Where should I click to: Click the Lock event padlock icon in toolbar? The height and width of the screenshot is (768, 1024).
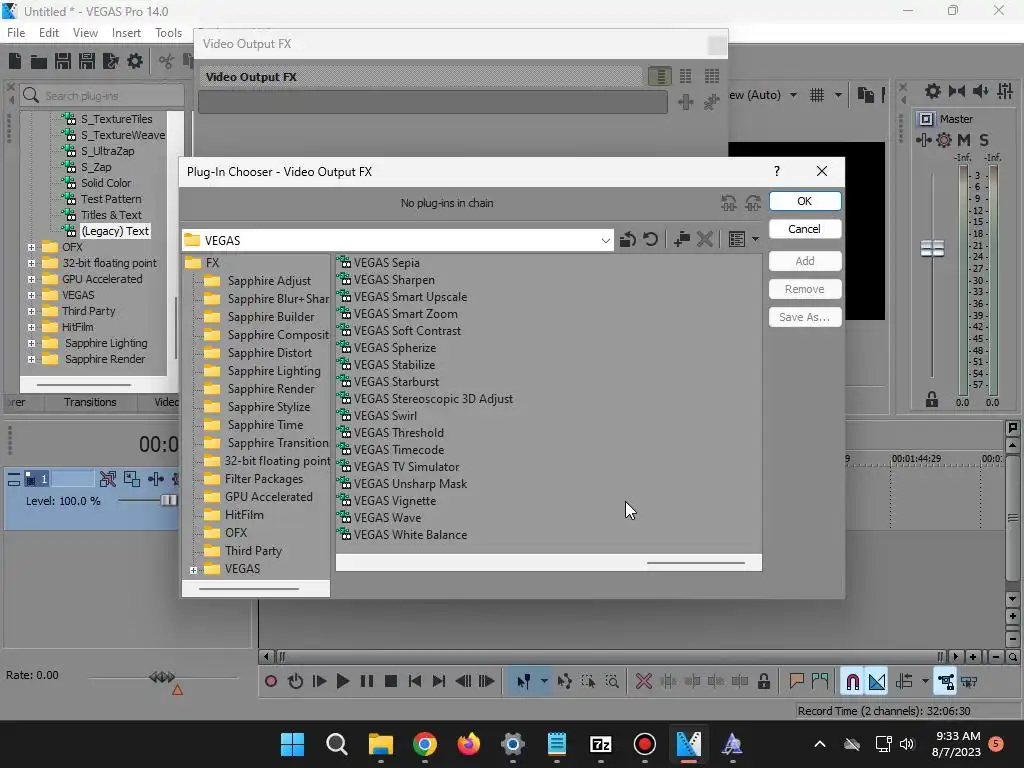[763, 682]
